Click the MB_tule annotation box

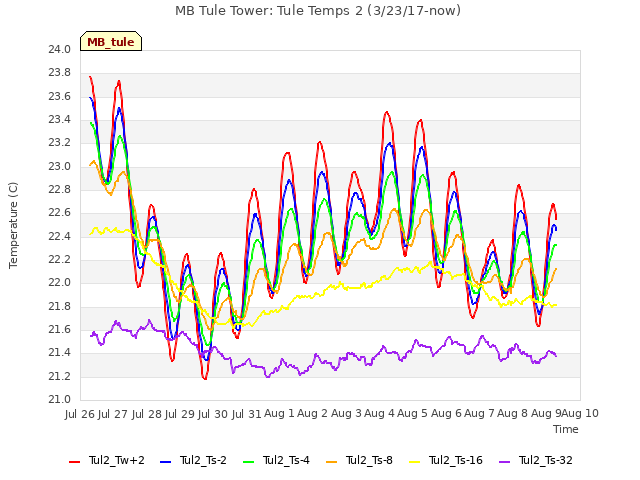pyautogui.click(x=111, y=41)
